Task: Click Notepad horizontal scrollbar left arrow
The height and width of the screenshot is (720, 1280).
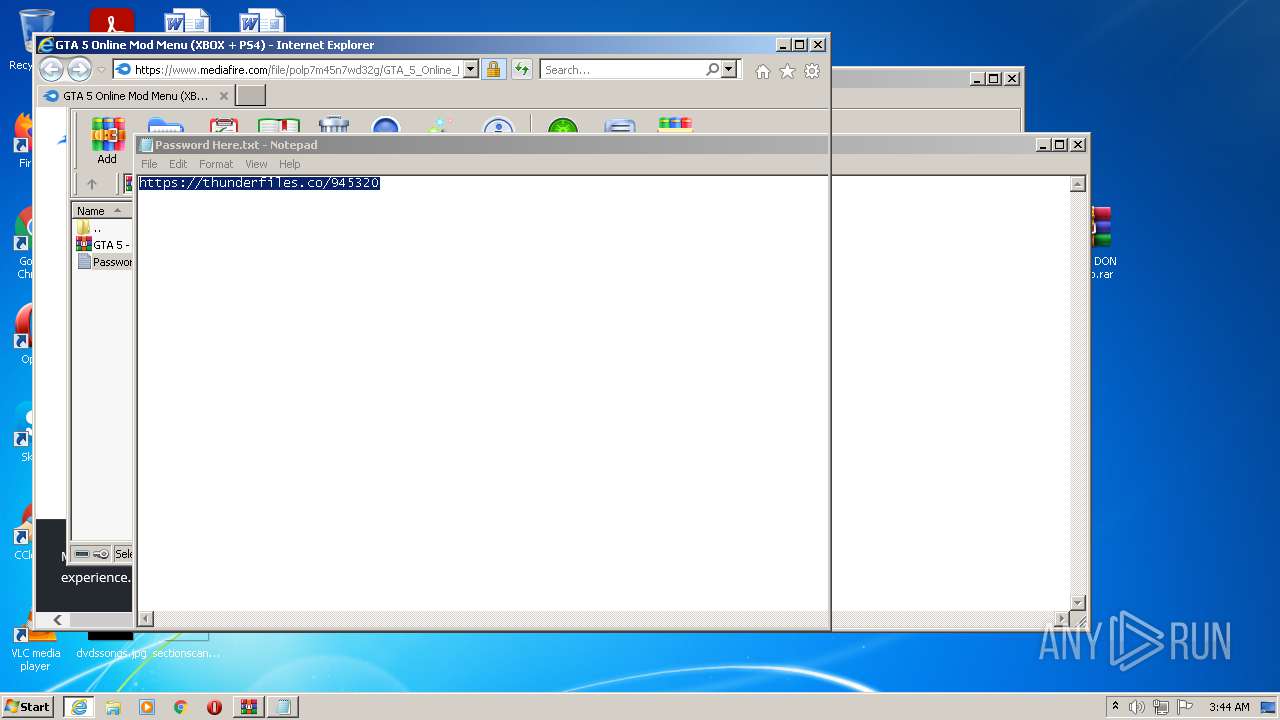Action: [x=146, y=619]
